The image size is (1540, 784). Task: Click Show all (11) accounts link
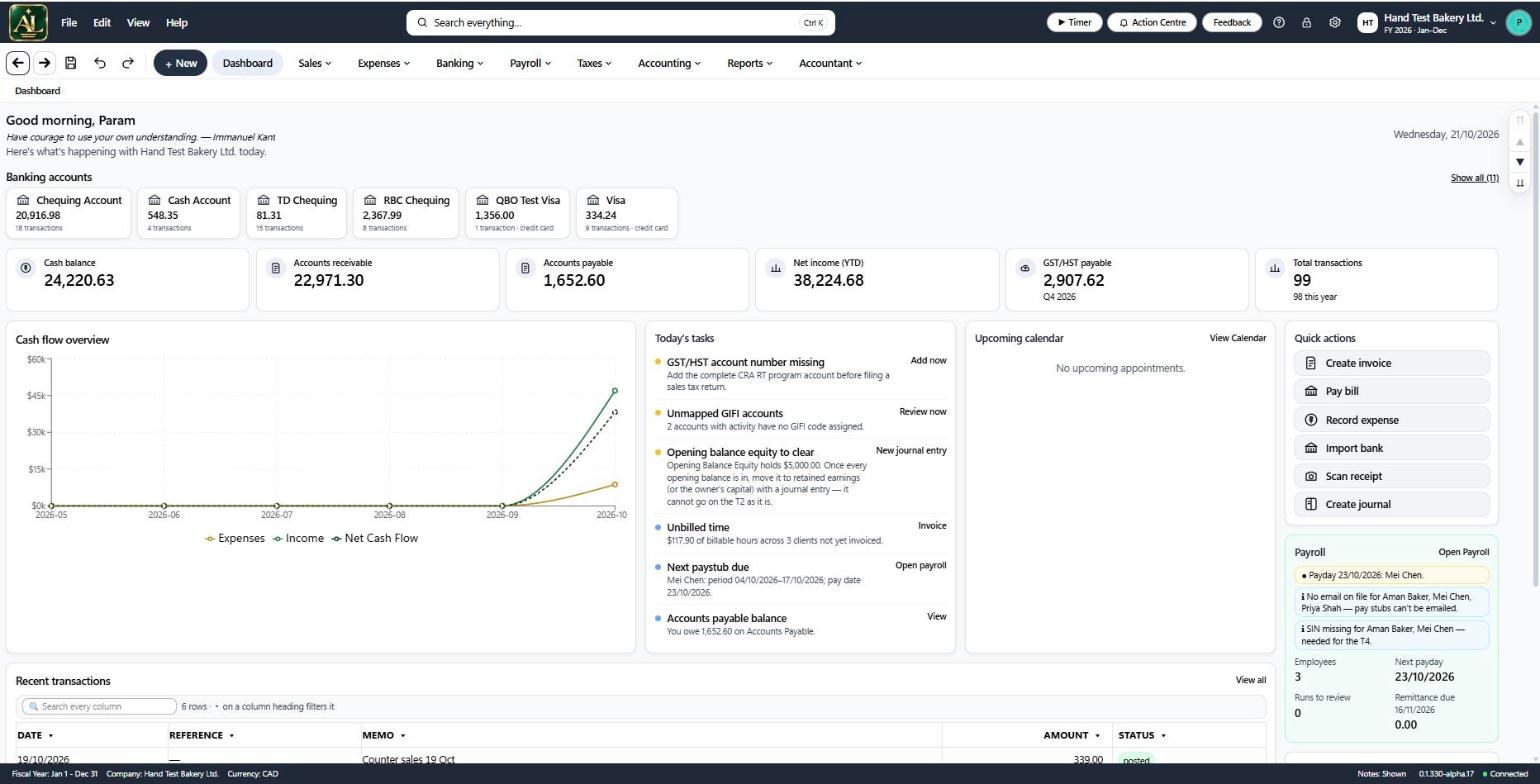click(x=1474, y=178)
